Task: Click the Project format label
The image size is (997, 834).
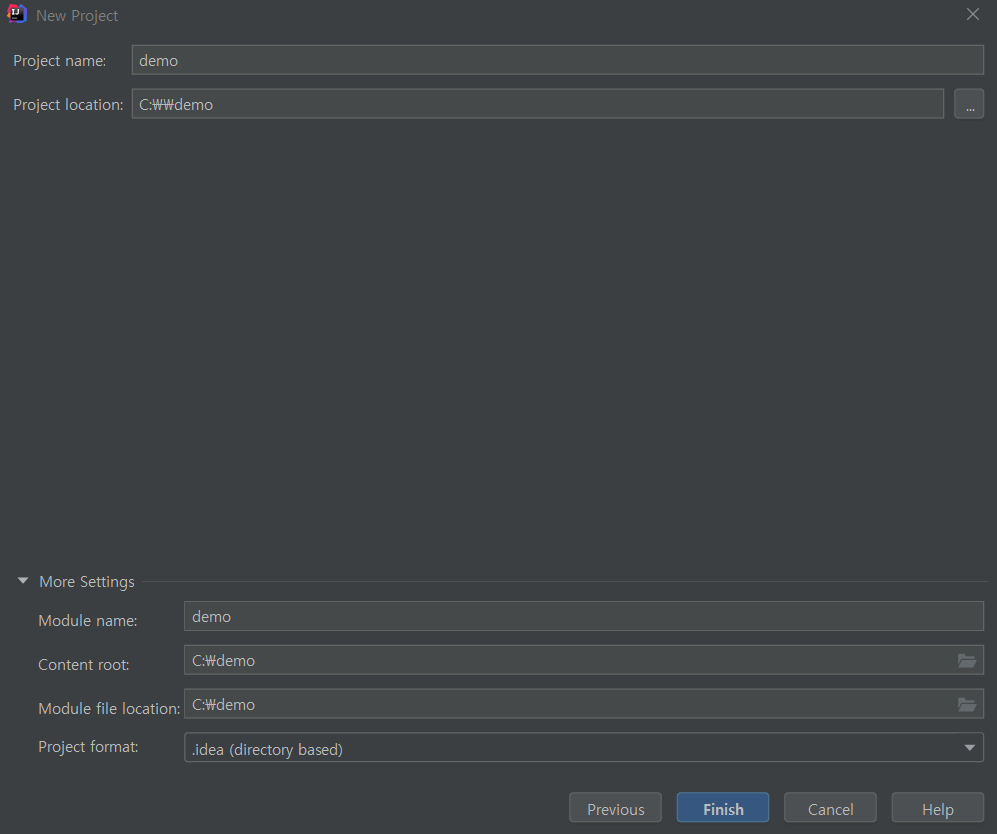Action: click(88, 747)
